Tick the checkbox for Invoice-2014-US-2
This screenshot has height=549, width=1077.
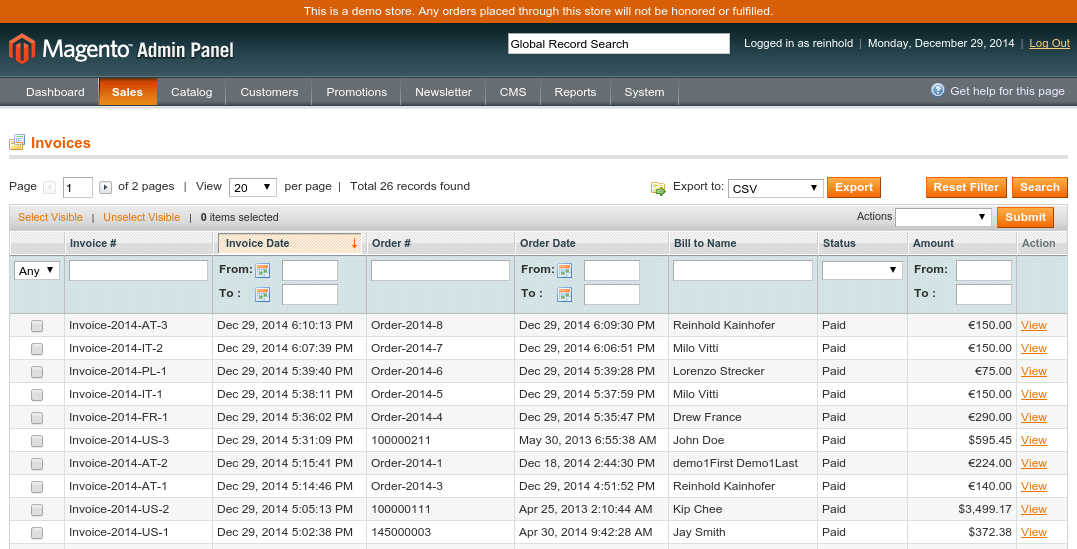pyautogui.click(x=37, y=510)
